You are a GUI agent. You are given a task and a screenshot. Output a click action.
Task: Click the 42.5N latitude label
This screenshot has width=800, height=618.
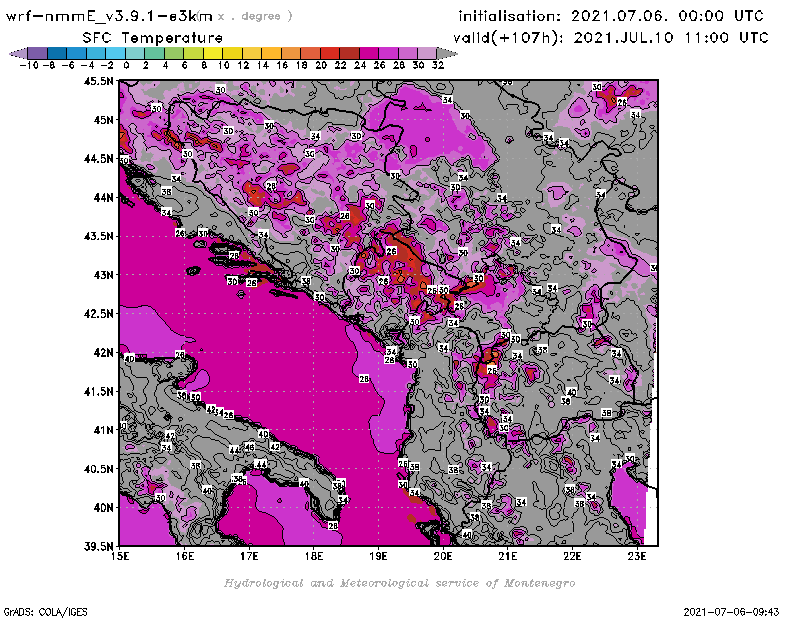coord(98,314)
